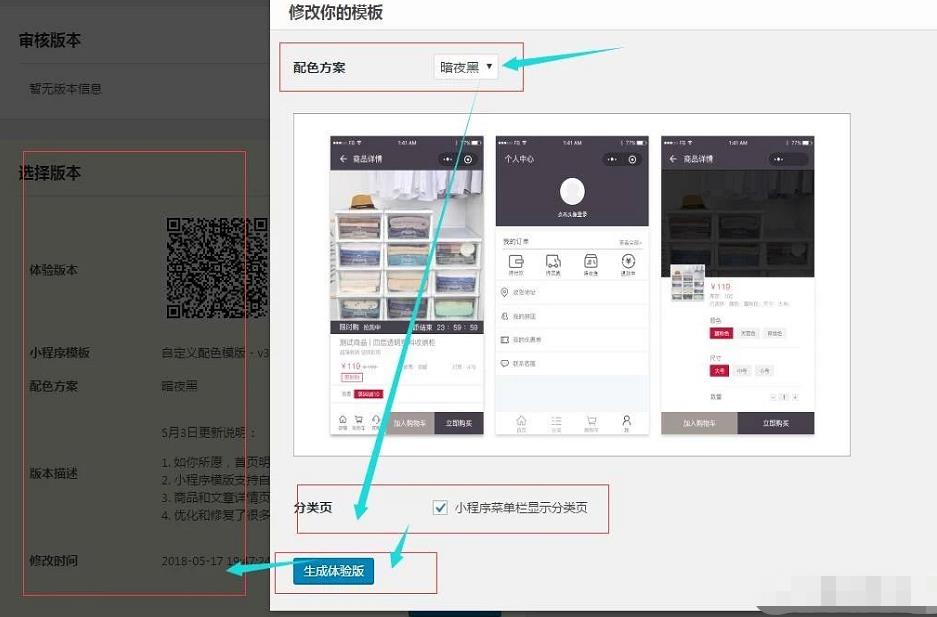Click the 联系客服 menu entry
The image size is (937, 617).
pyautogui.click(x=525, y=363)
